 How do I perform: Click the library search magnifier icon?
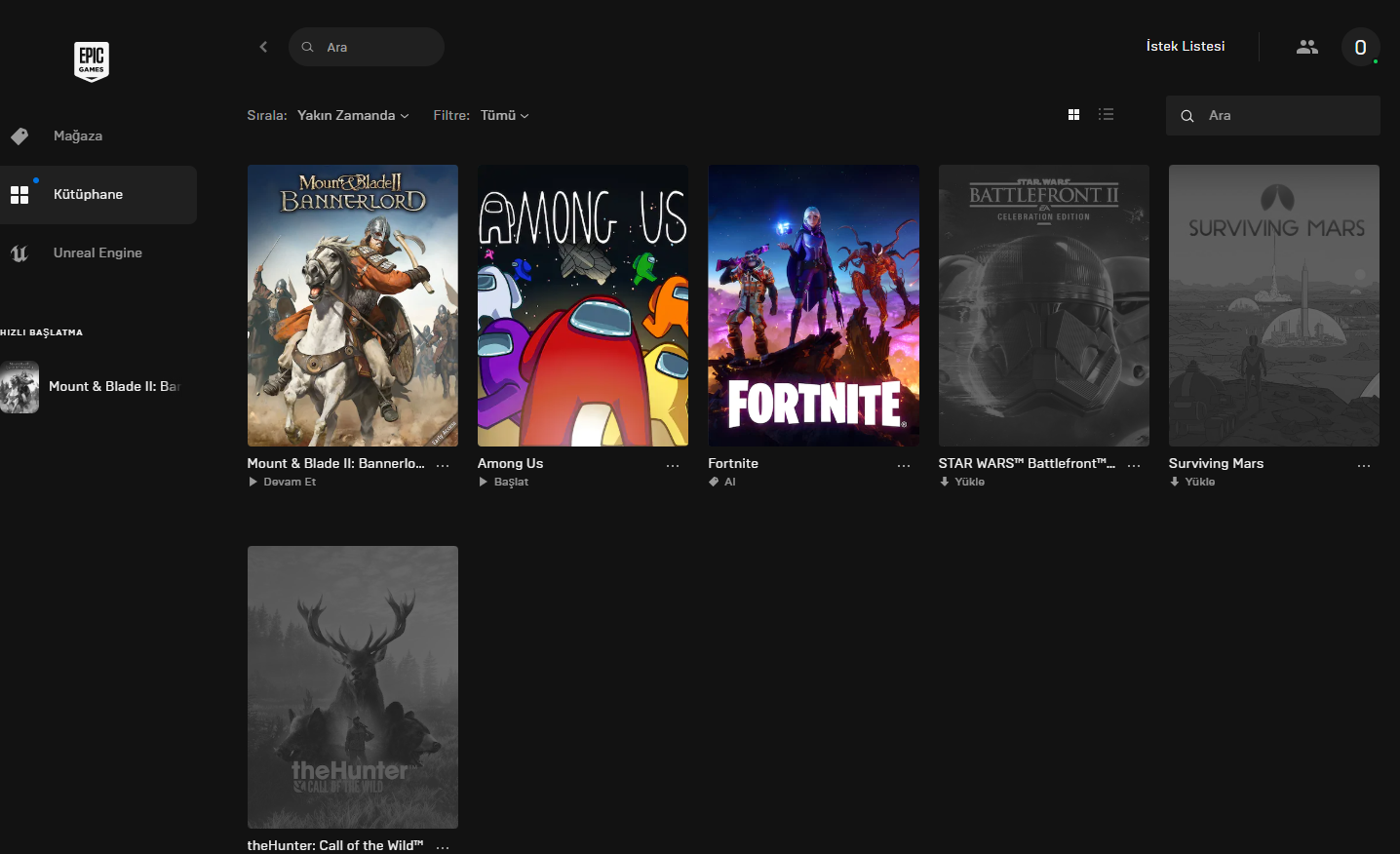(x=1187, y=116)
